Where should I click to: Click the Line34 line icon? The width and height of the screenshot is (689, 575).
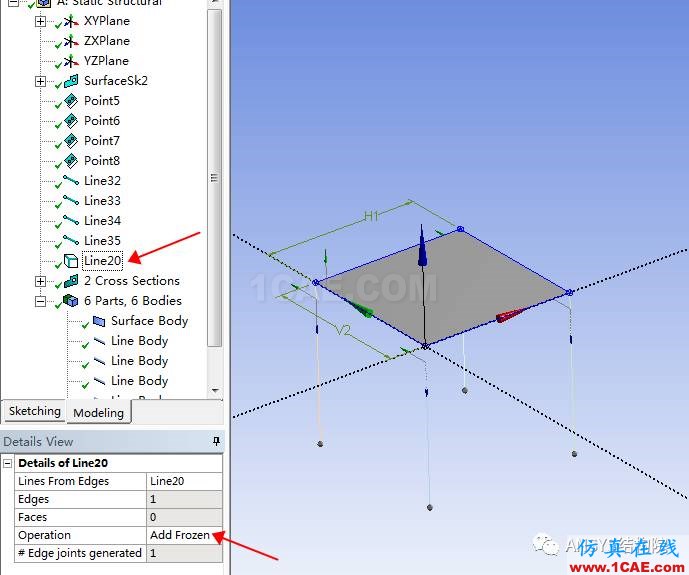coord(71,221)
